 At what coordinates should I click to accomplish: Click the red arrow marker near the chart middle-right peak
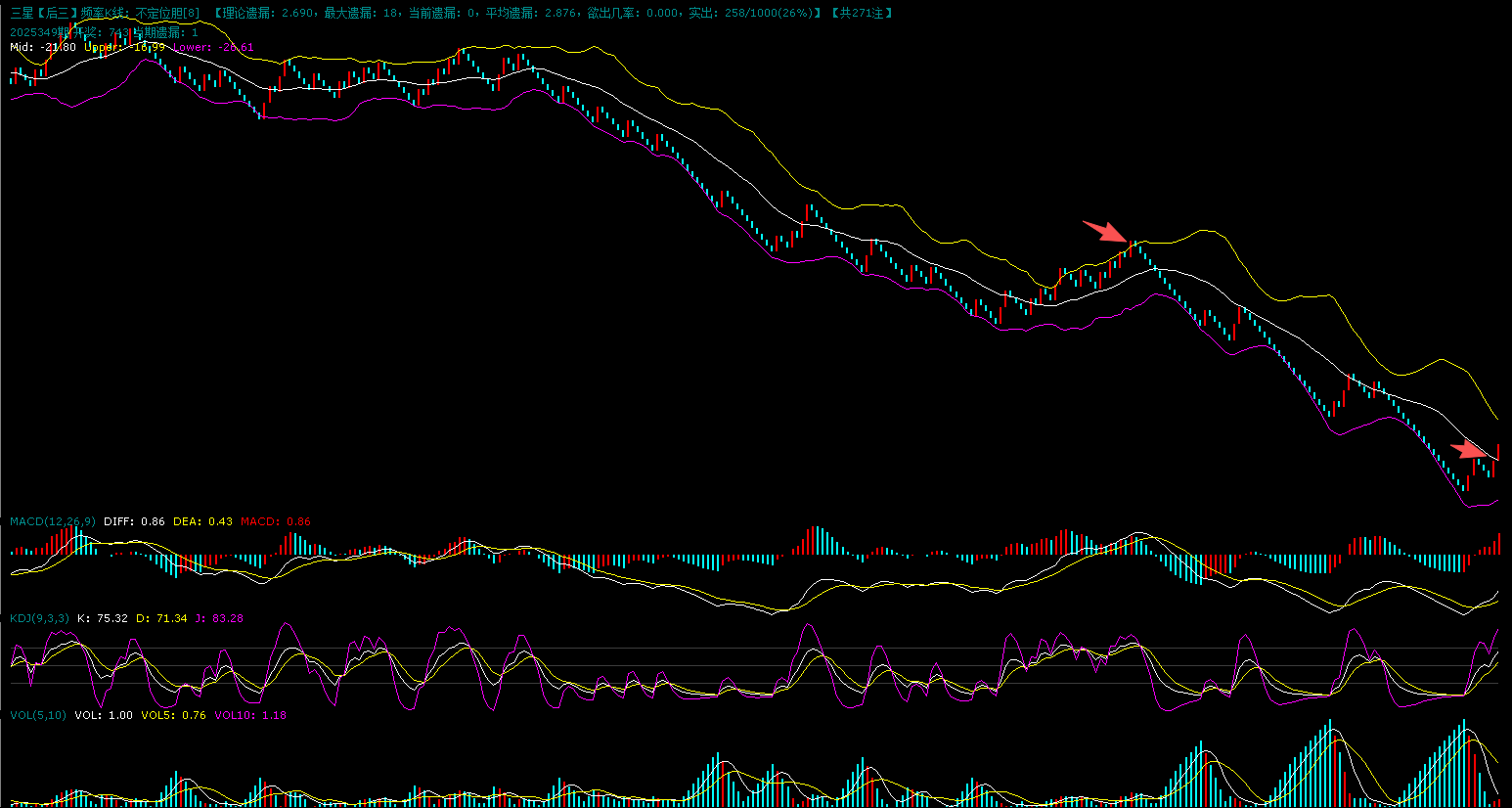(1105, 232)
